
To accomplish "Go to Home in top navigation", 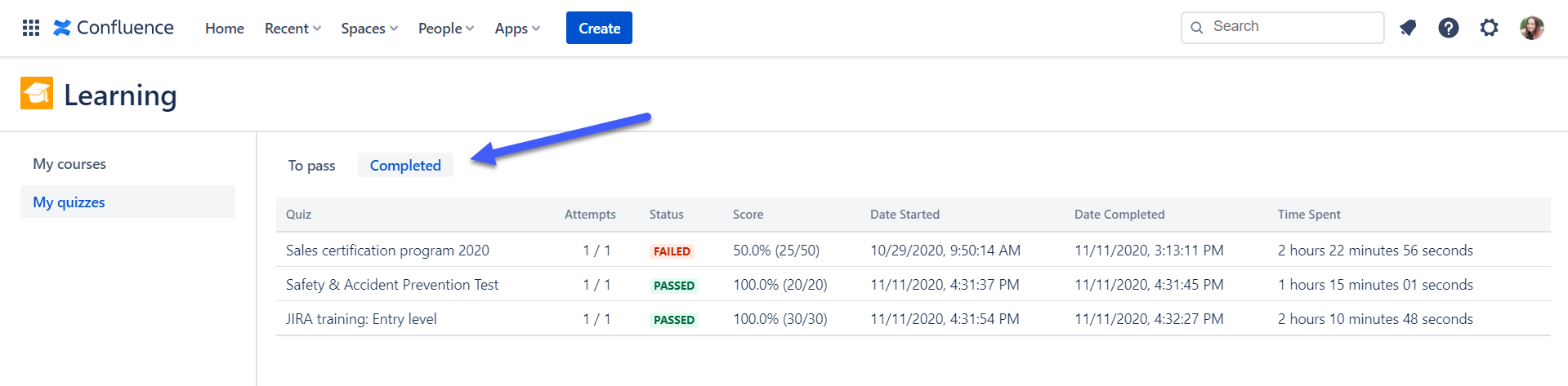I will 225,28.
